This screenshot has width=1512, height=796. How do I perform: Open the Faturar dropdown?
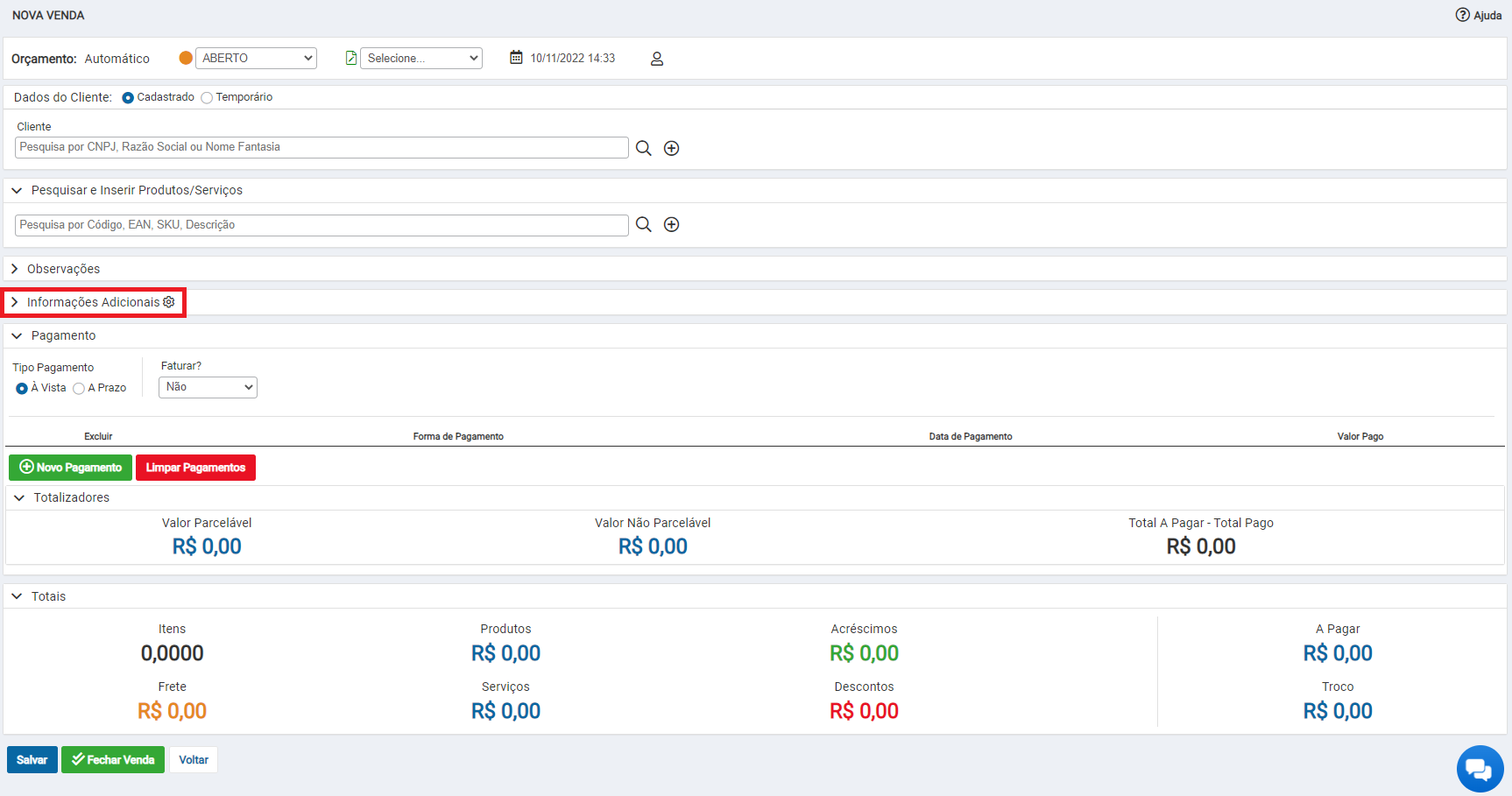tap(208, 387)
